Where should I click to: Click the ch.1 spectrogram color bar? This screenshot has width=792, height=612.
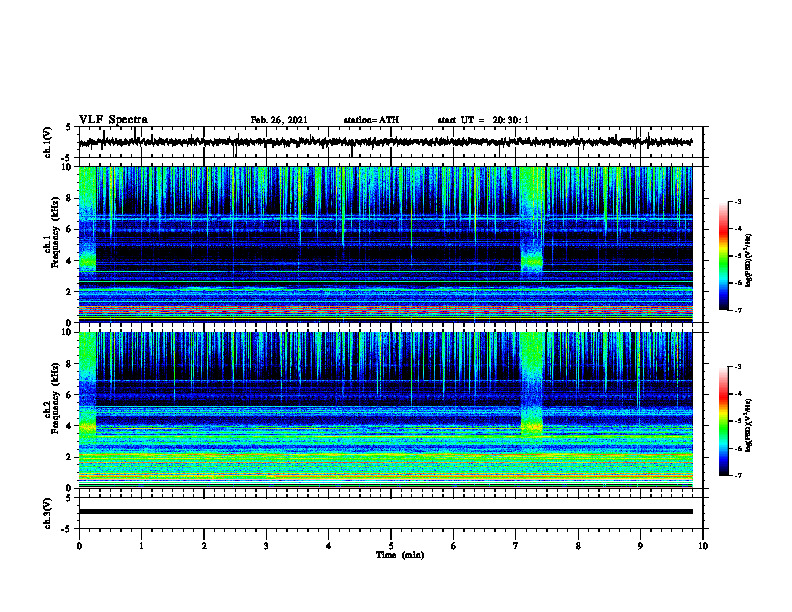click(x=723, y=256)
